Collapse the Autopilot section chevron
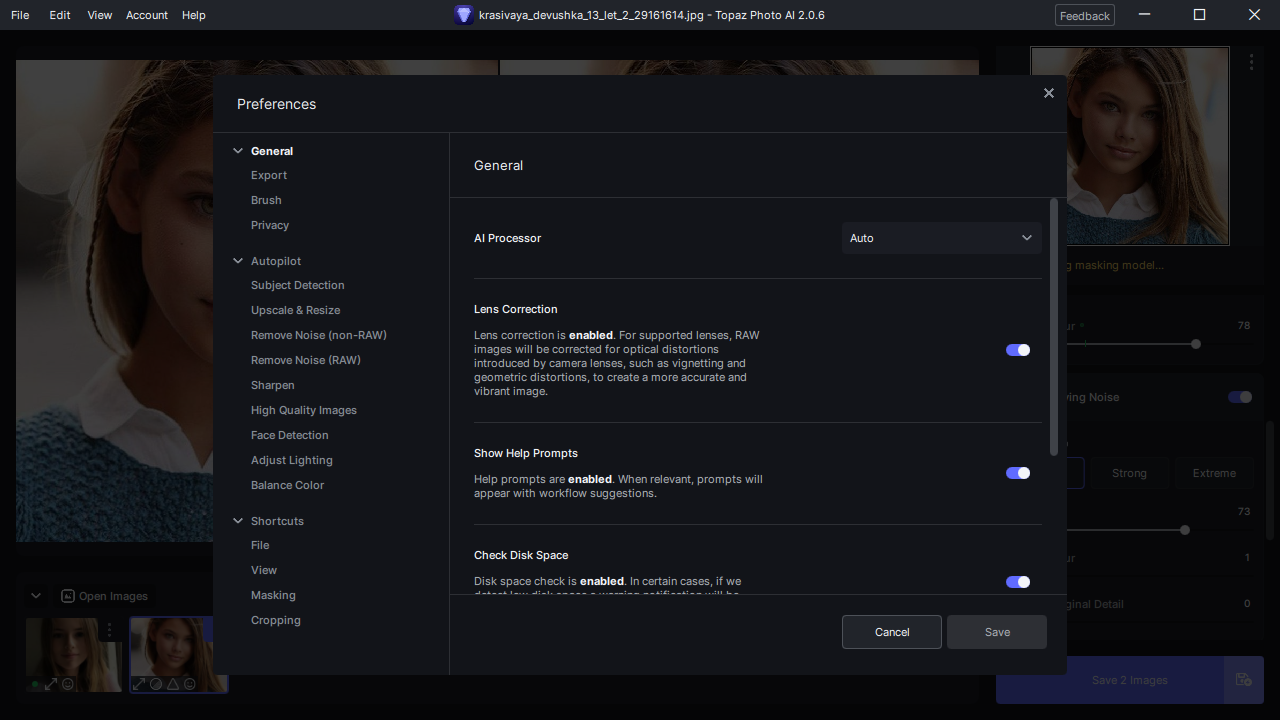Viewport: 1280px width, 720px height. (x=238, y=261)
